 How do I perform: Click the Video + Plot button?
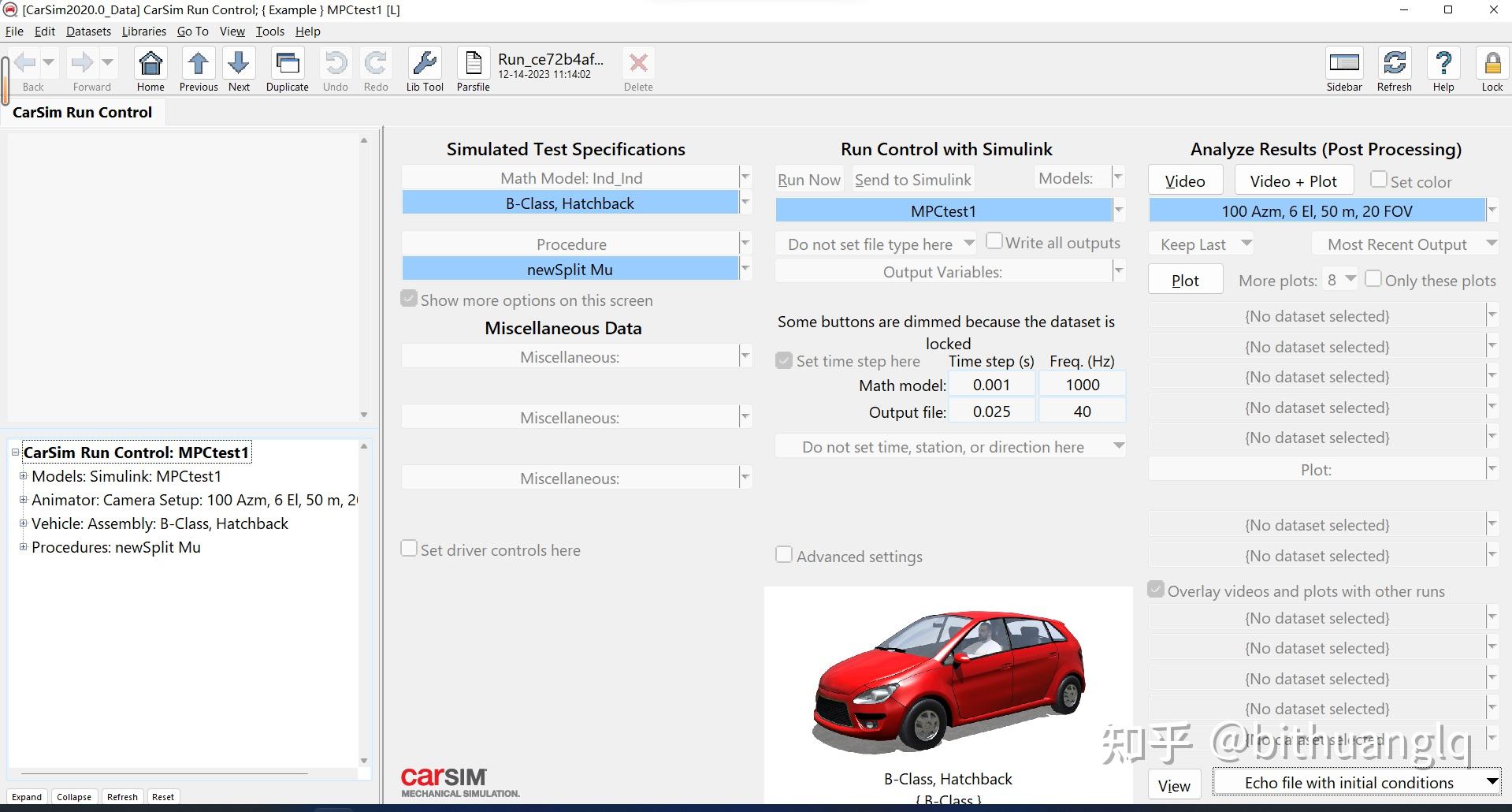[1293, 181]
